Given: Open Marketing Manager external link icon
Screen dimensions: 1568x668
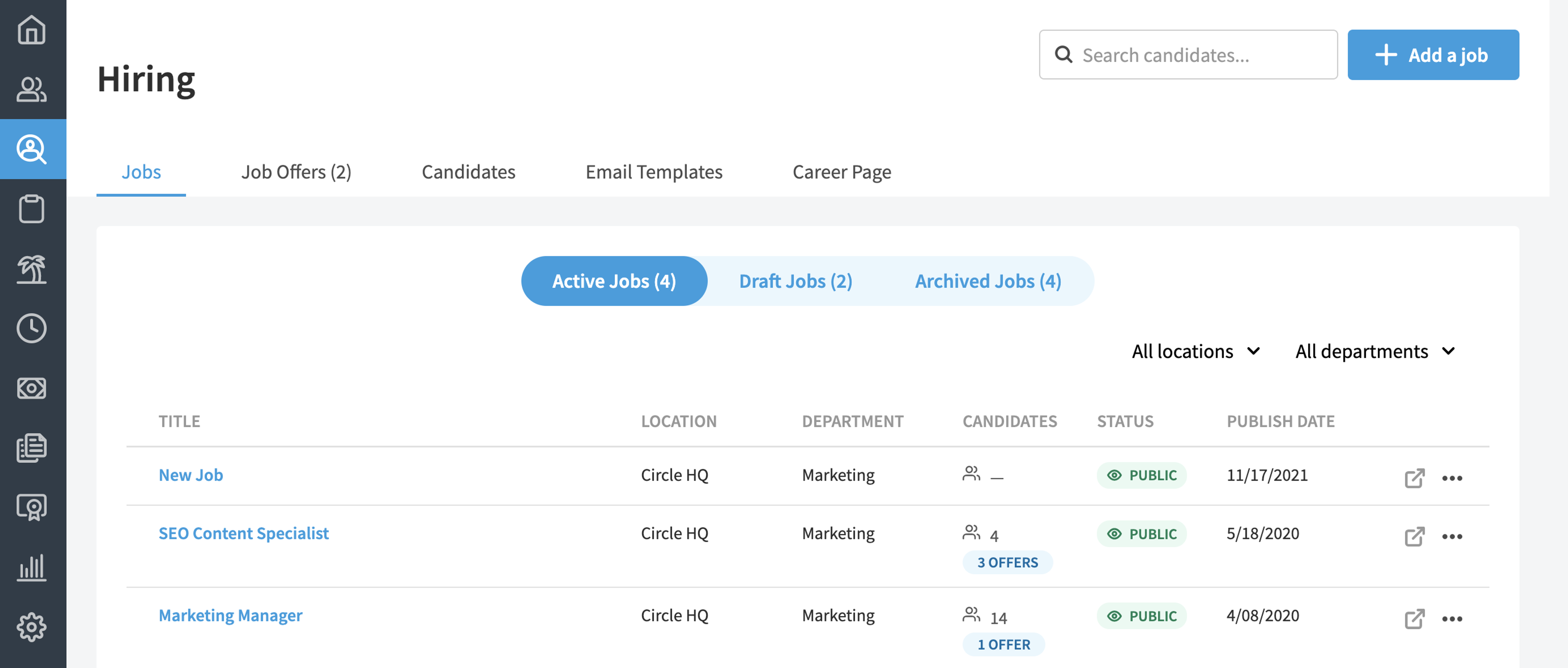Looking at the screenshot, I should click(x=1414, y=619).
